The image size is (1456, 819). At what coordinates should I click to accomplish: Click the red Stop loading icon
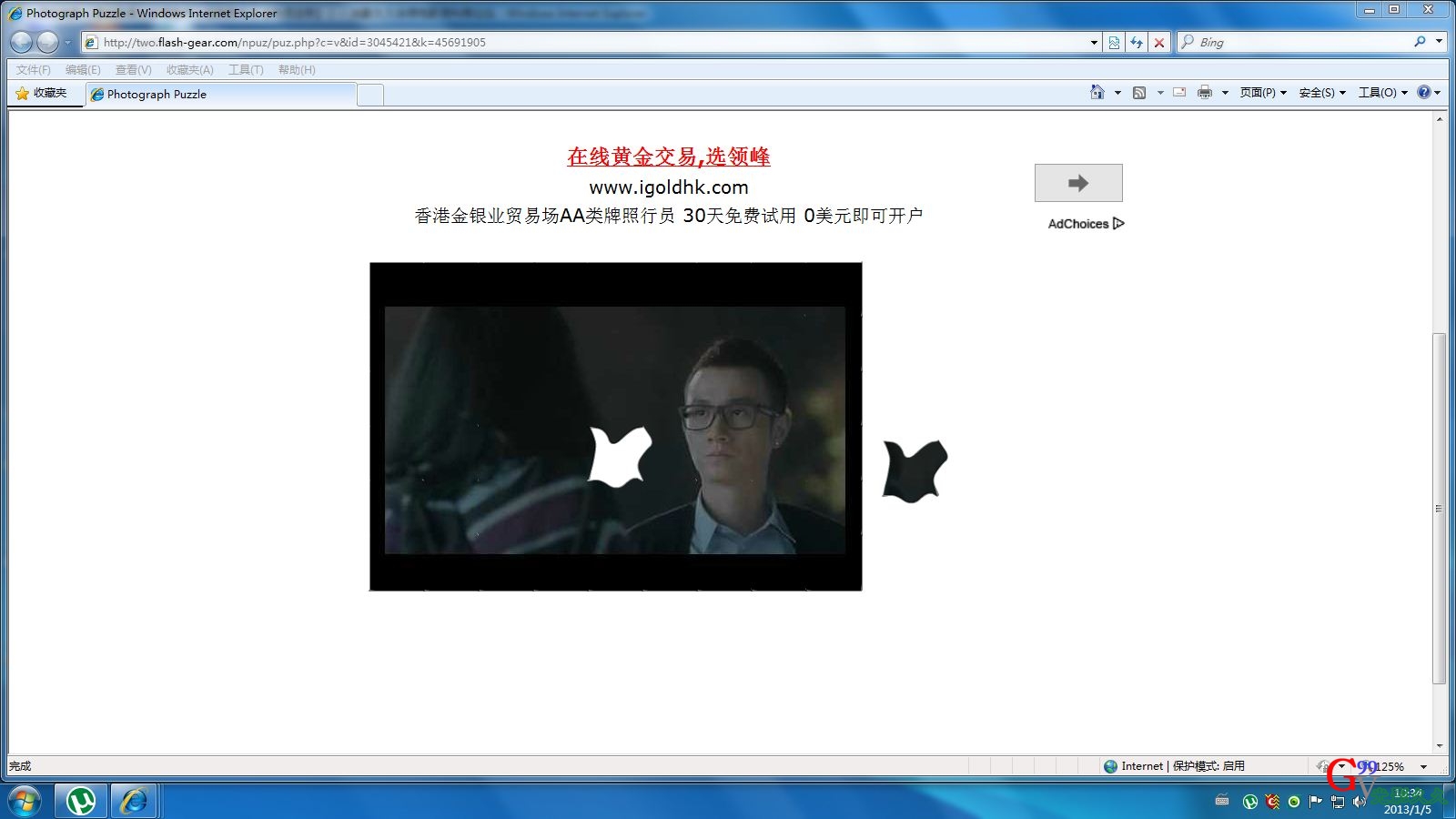tap(1159, 42)
